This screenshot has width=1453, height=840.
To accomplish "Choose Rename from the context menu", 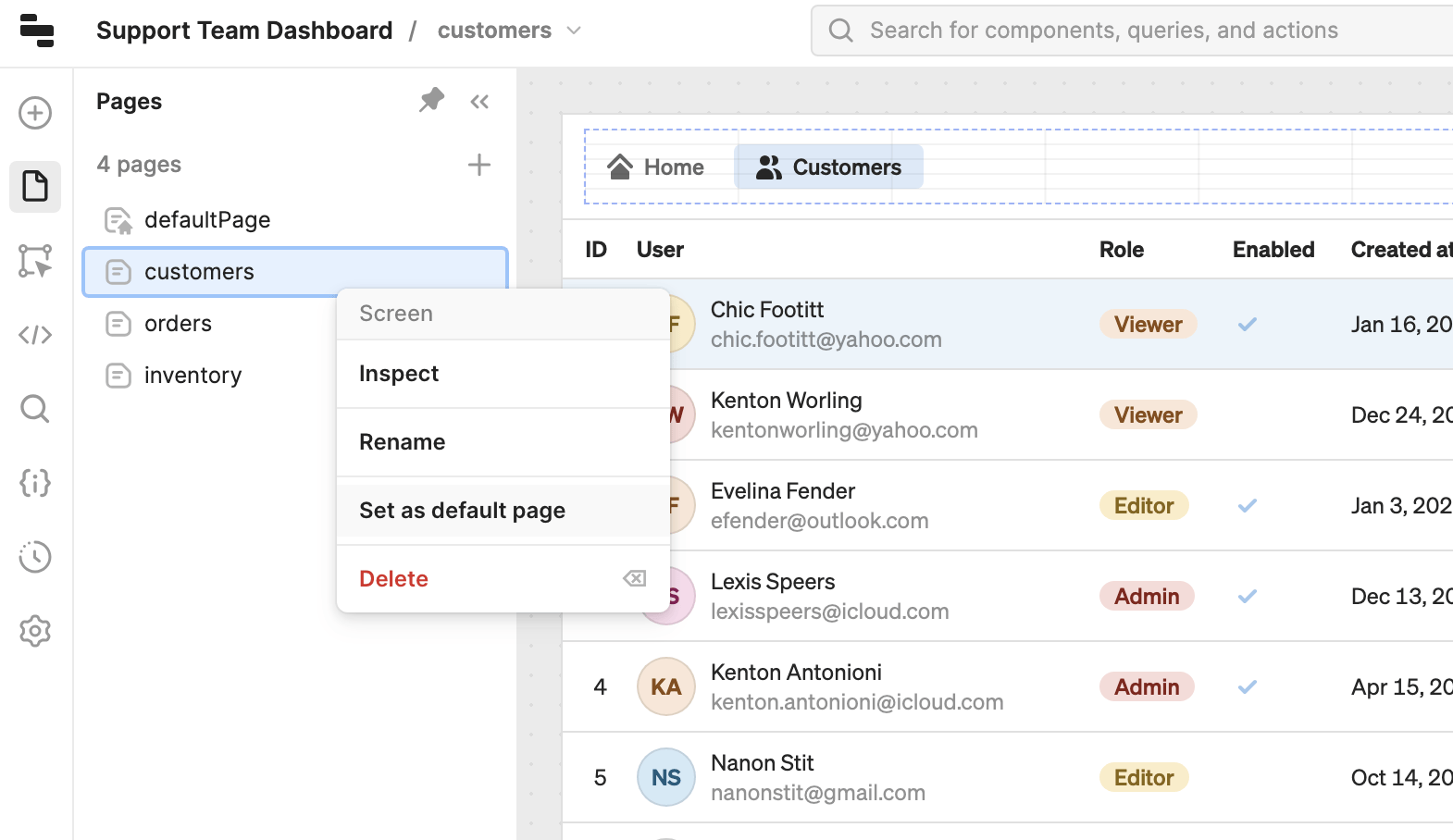I will point(503,442).
